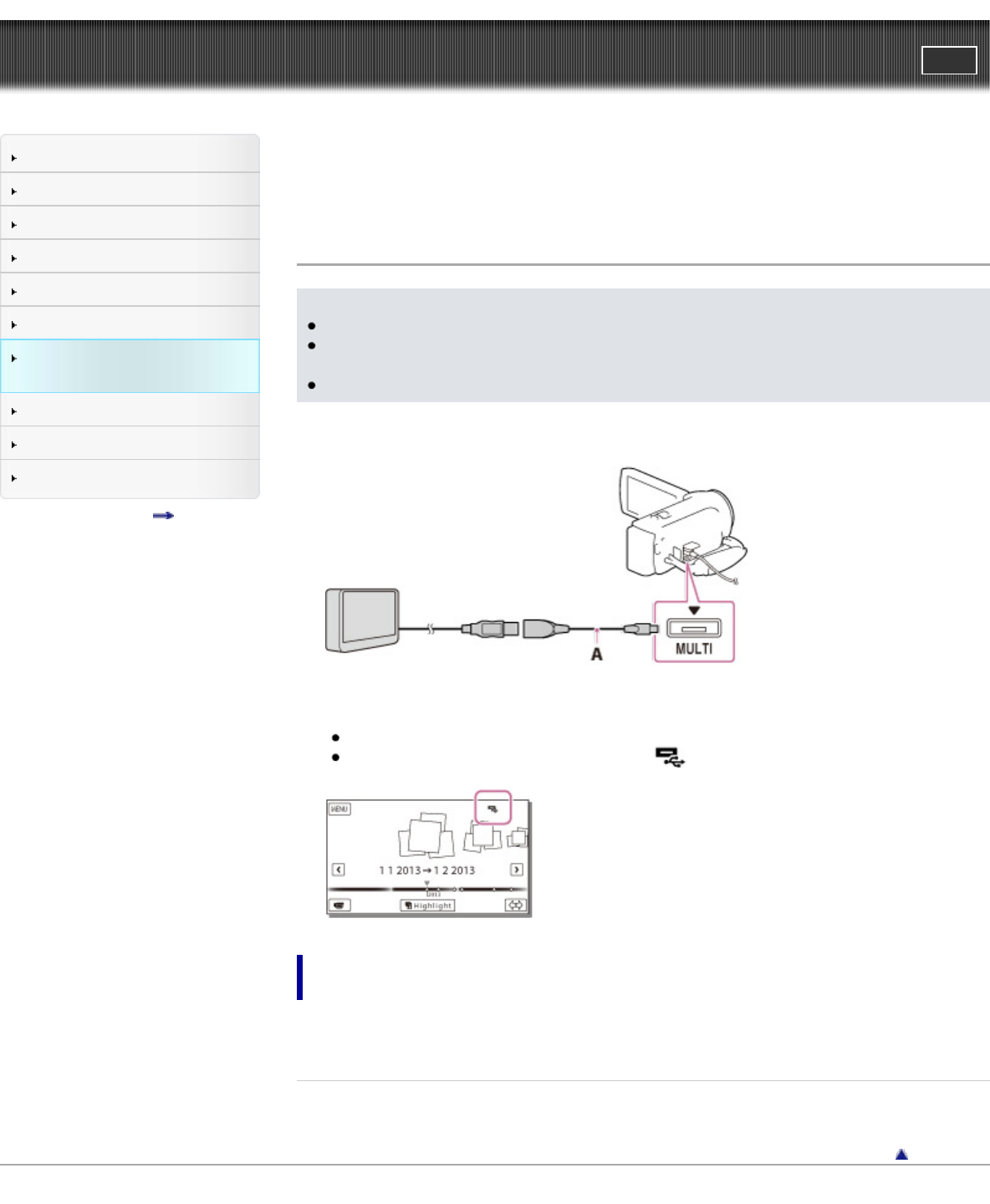Click the switch-view icon at the event screen's bottom right
Viewport: 990px width, 1204px height.
pyautogui.click(x=516, y=905)
